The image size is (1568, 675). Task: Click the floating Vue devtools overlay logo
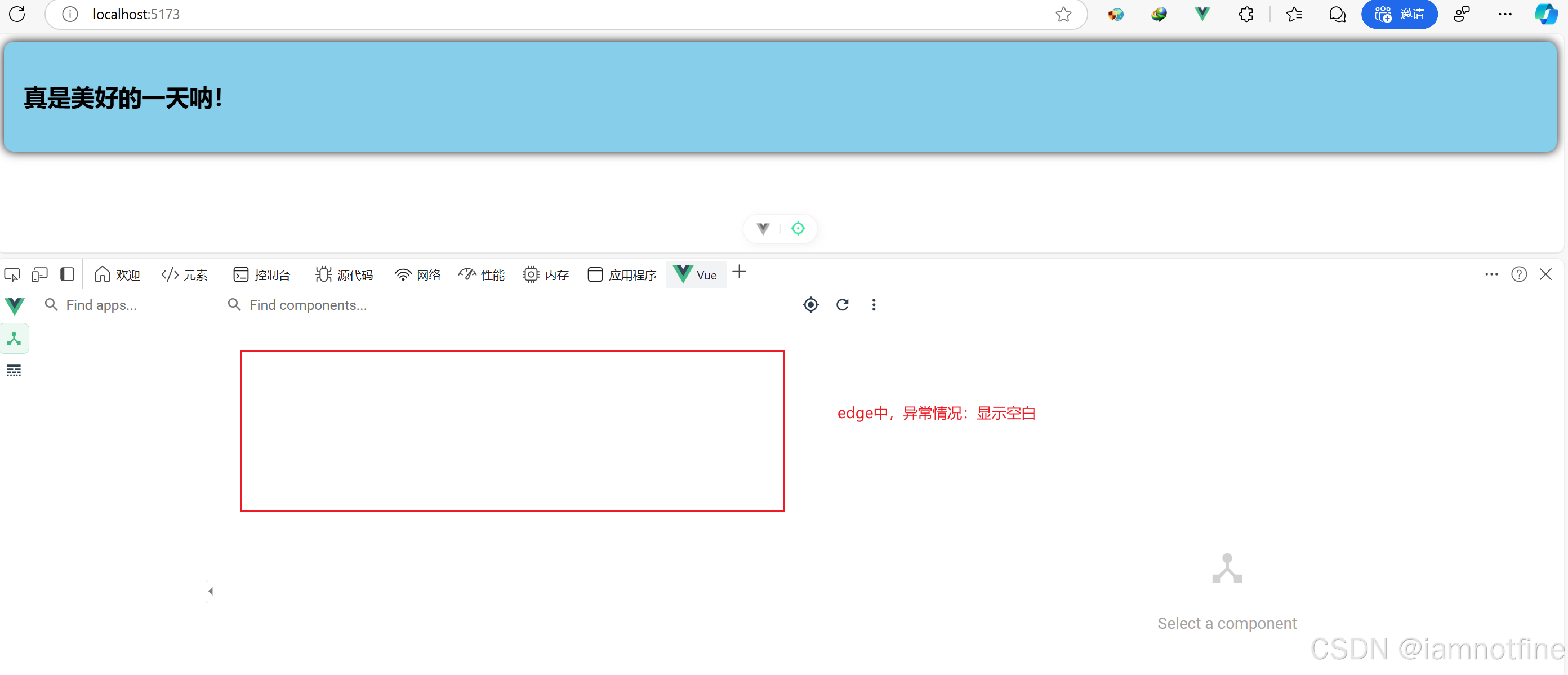[763, 228]
